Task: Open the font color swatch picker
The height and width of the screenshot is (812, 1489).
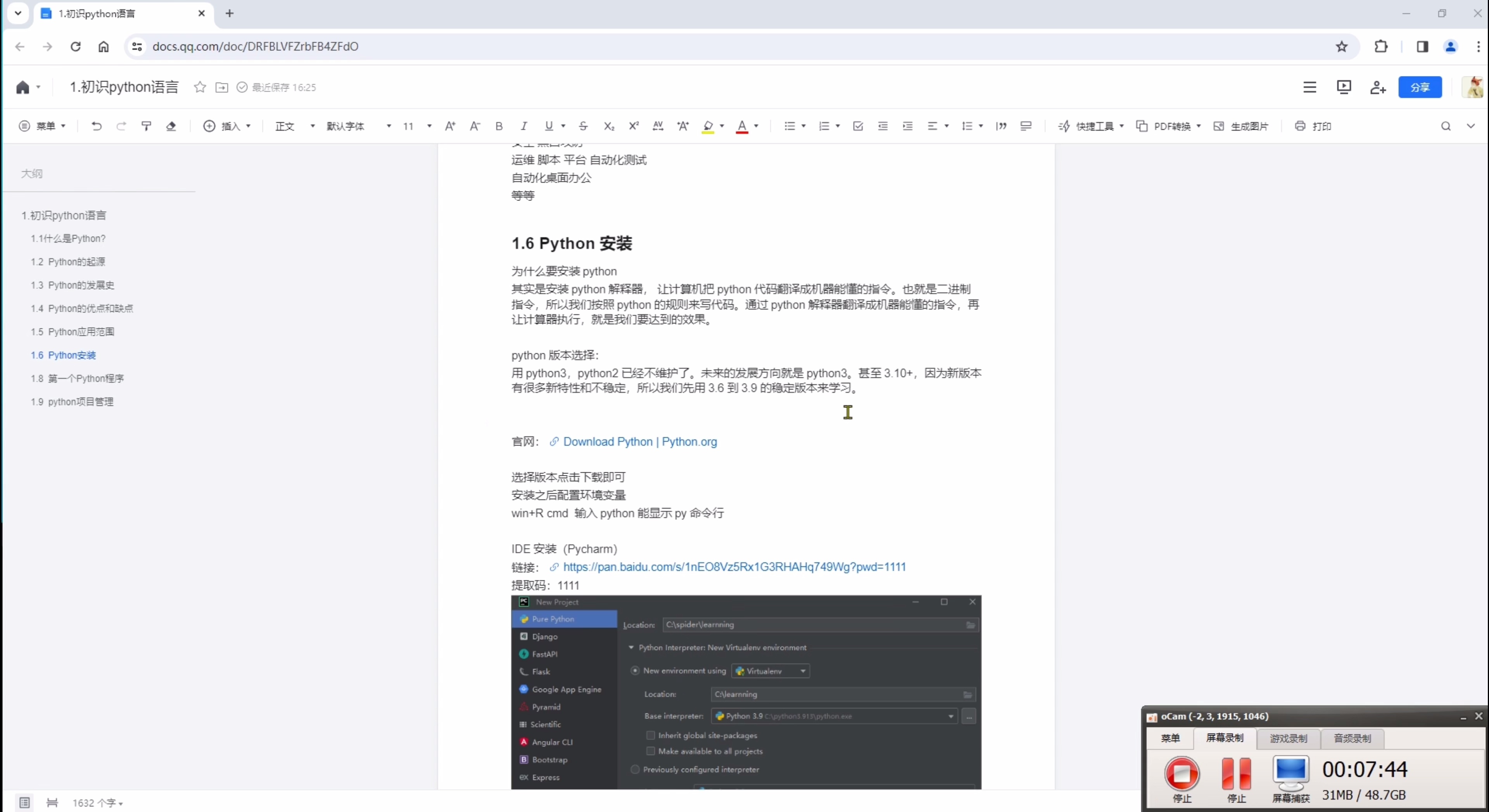Action: click(756, 126)
